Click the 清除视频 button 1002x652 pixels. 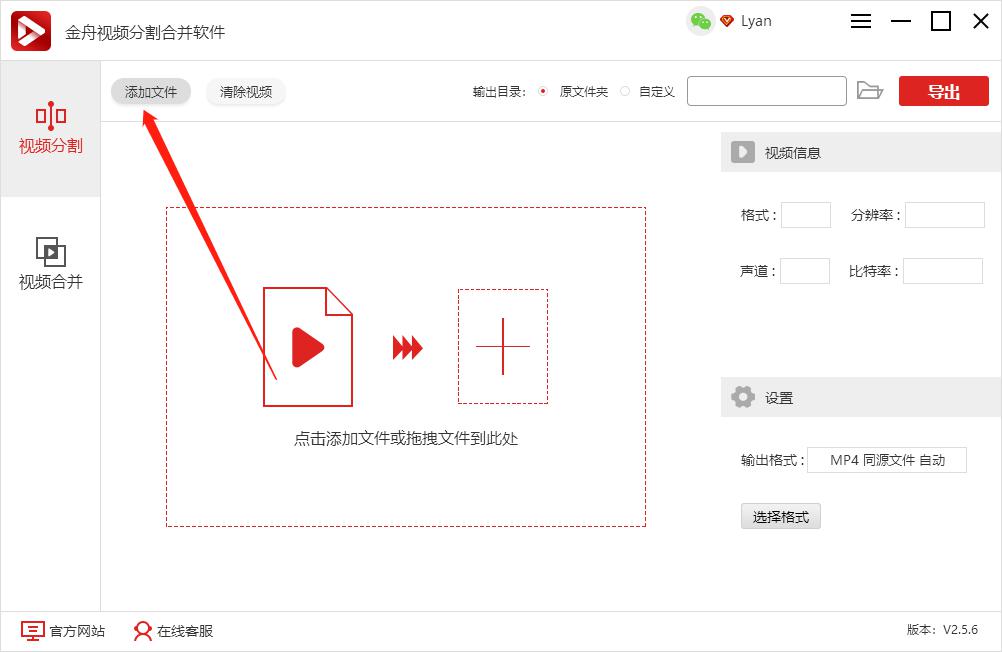246,92
